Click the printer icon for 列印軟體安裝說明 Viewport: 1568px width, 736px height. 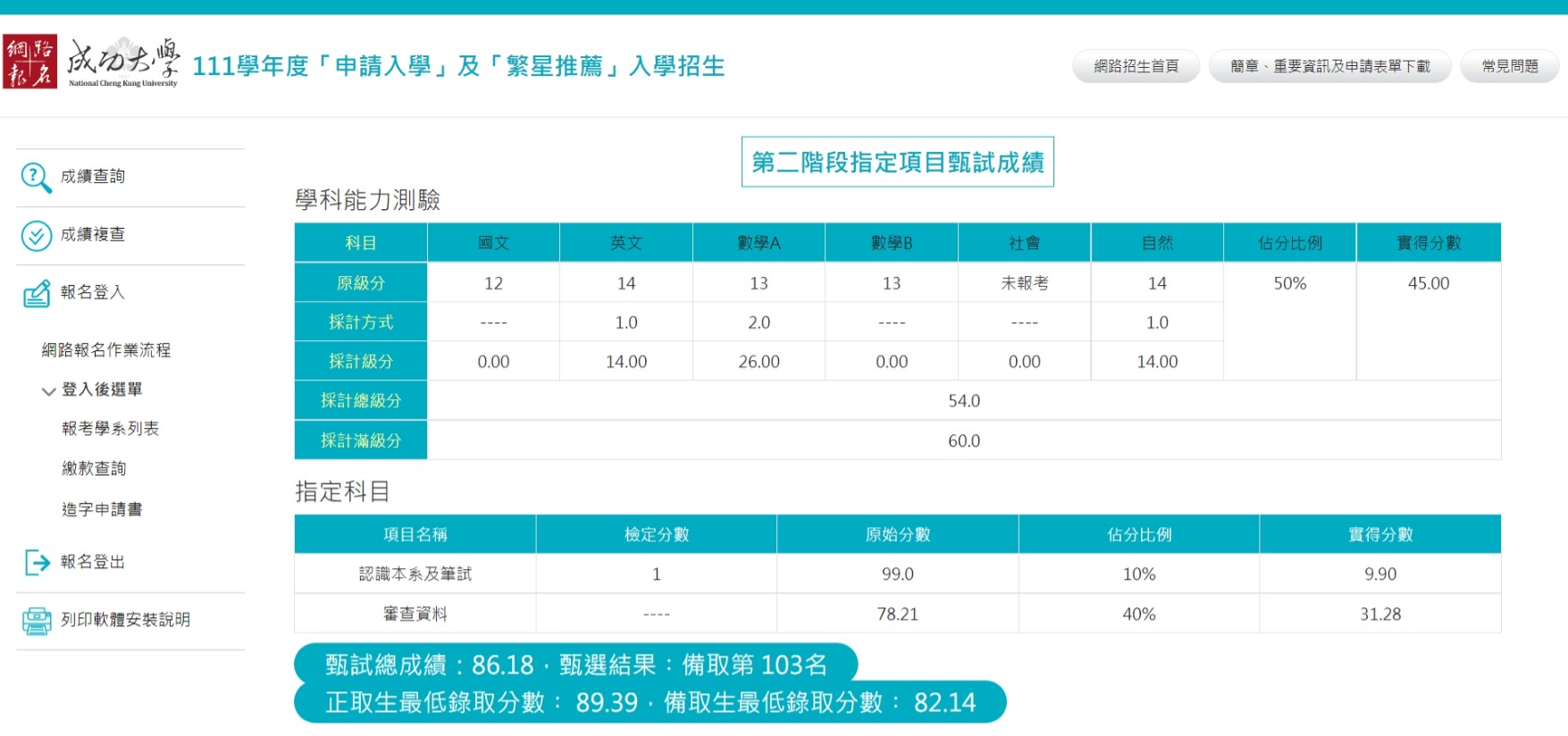[x=37, y=621]
